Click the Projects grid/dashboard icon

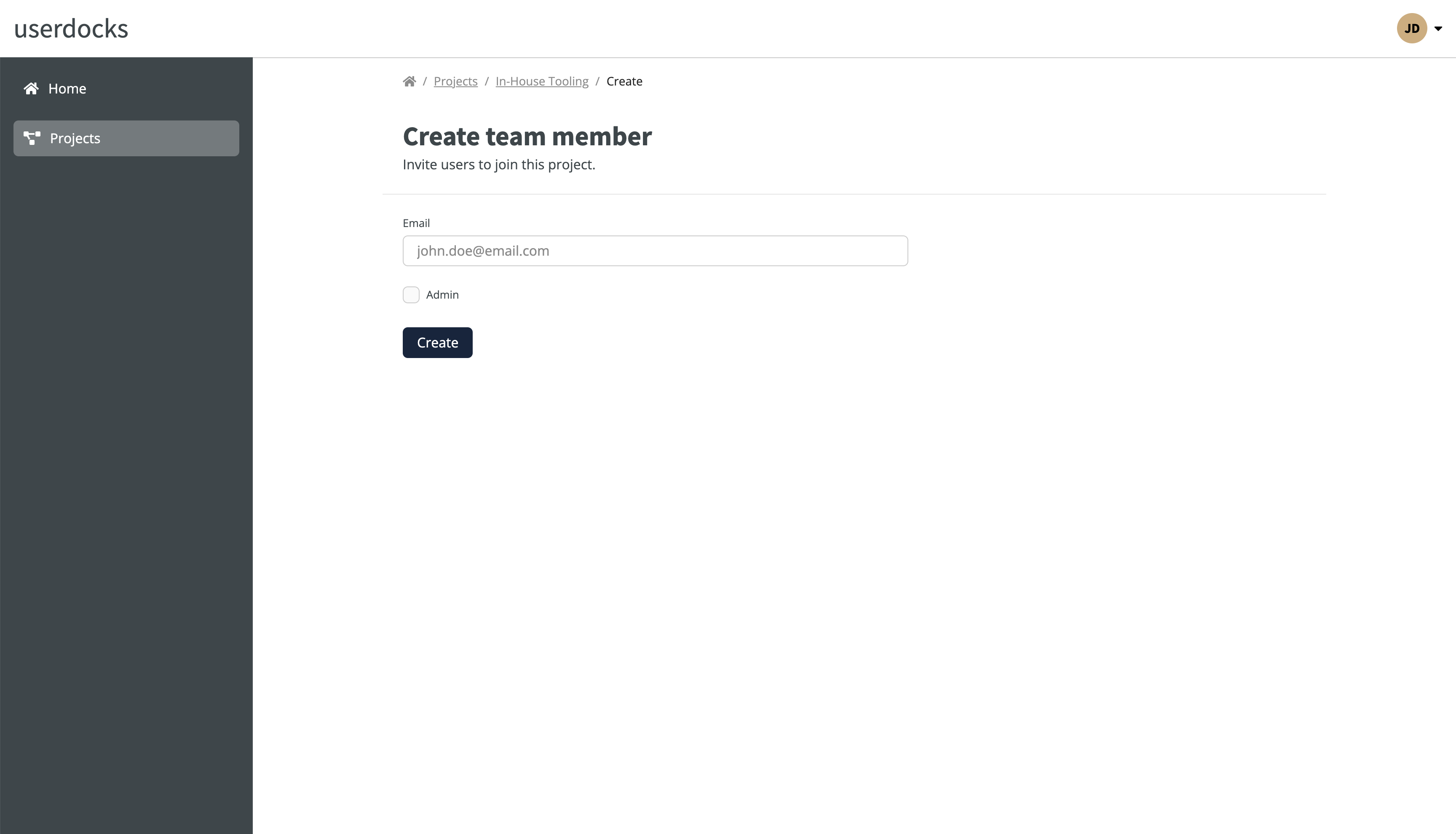[31, 138]
